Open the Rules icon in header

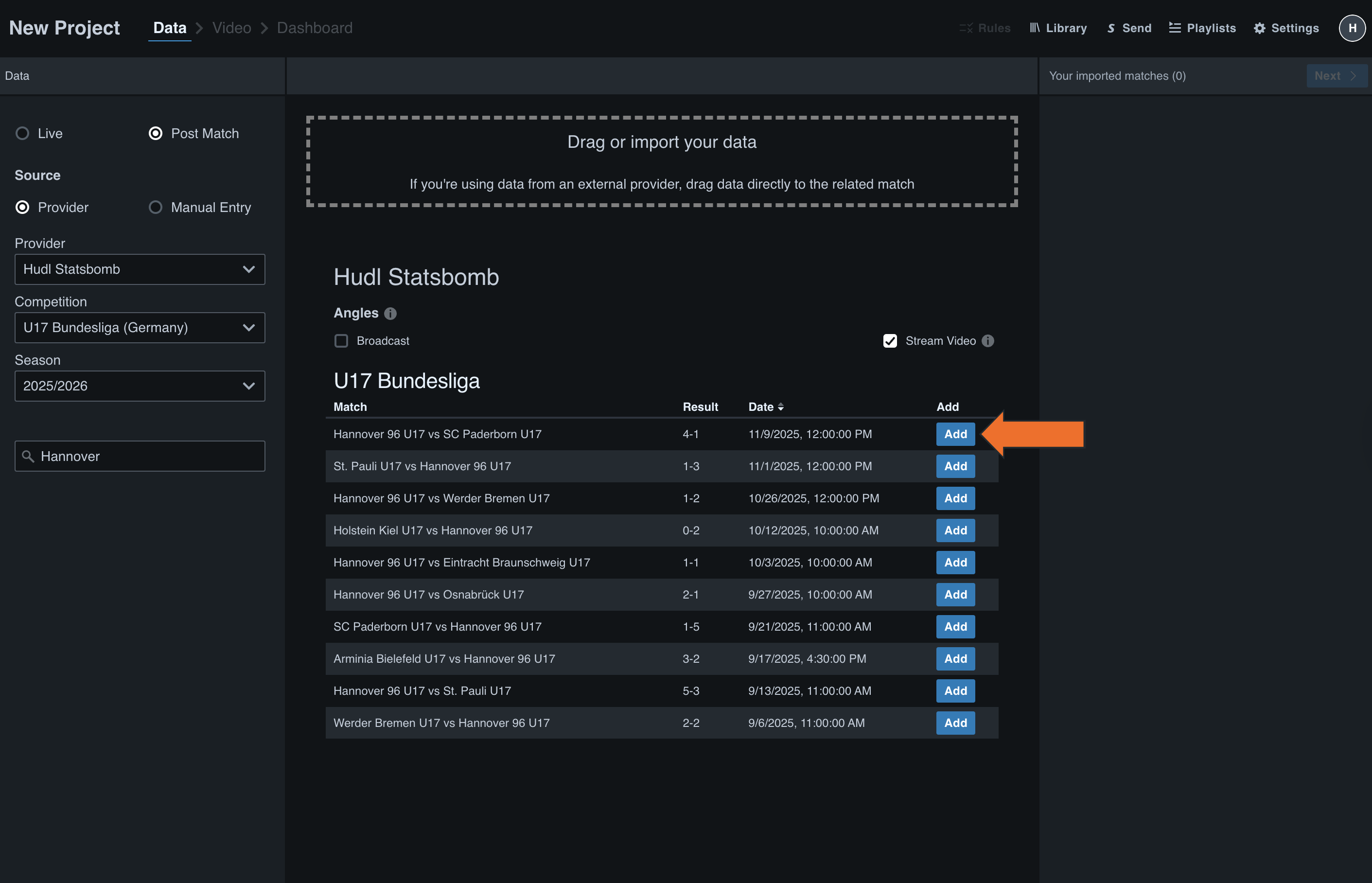click(x=966, y=28)
